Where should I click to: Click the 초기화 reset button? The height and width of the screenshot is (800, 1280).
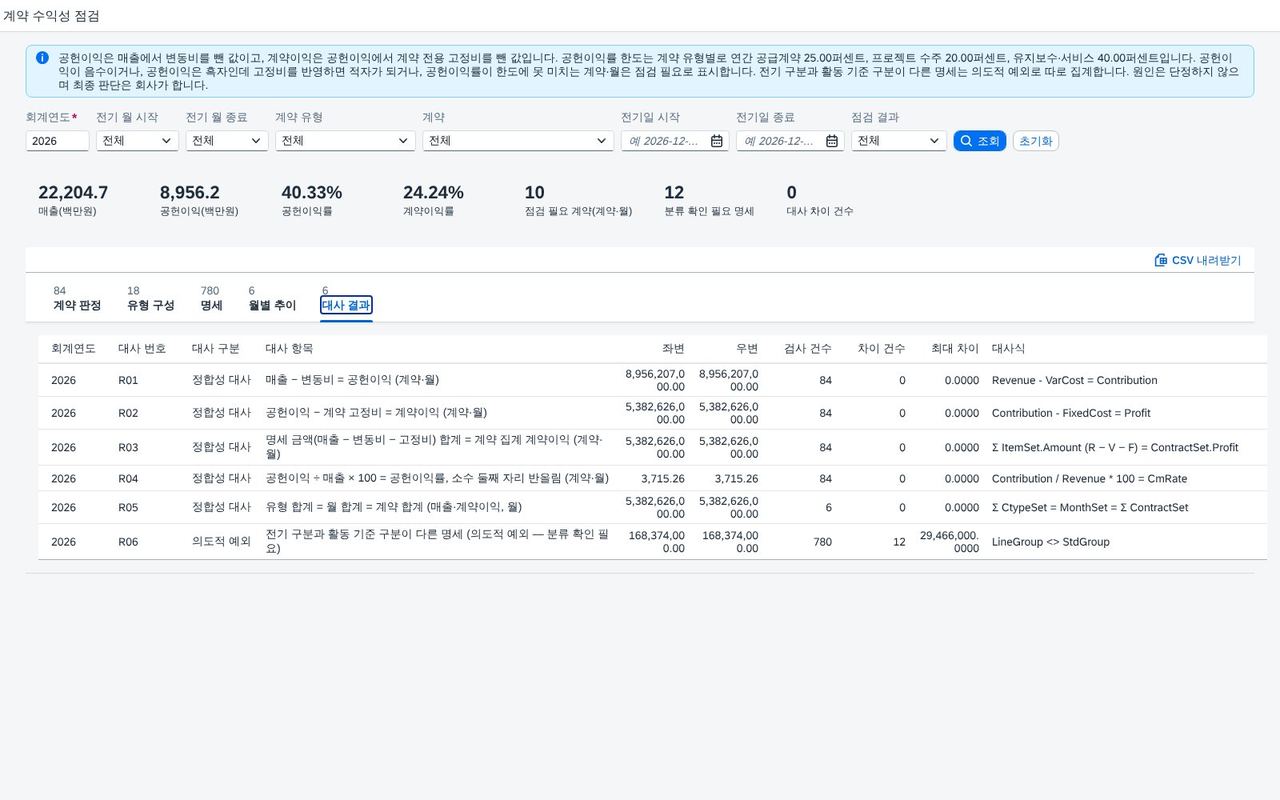coord(1036,141)
